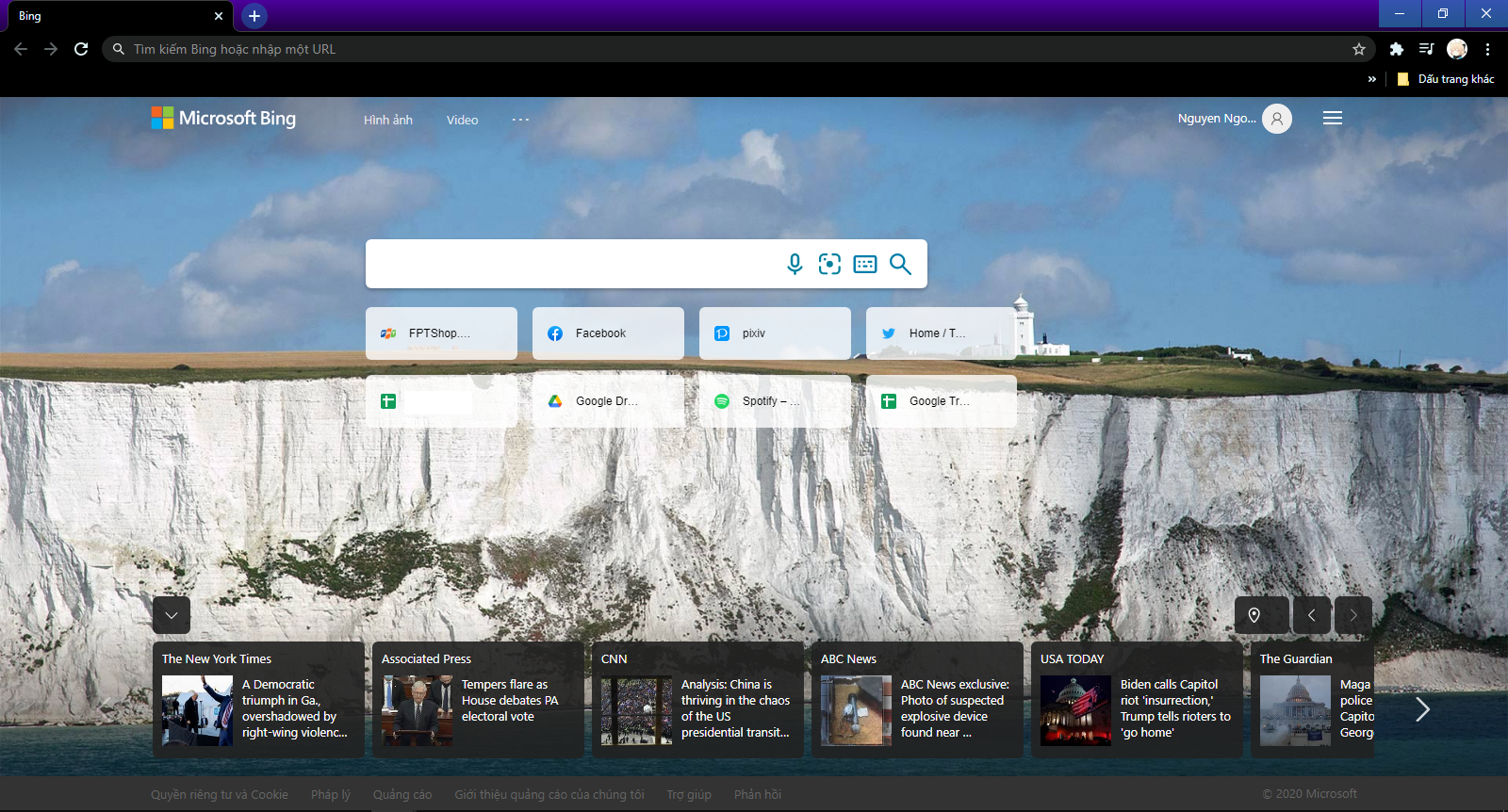Image resolution: width=1508 pixels, height=812 pixels.
Task: Show previous background image
Action: 1312,615
